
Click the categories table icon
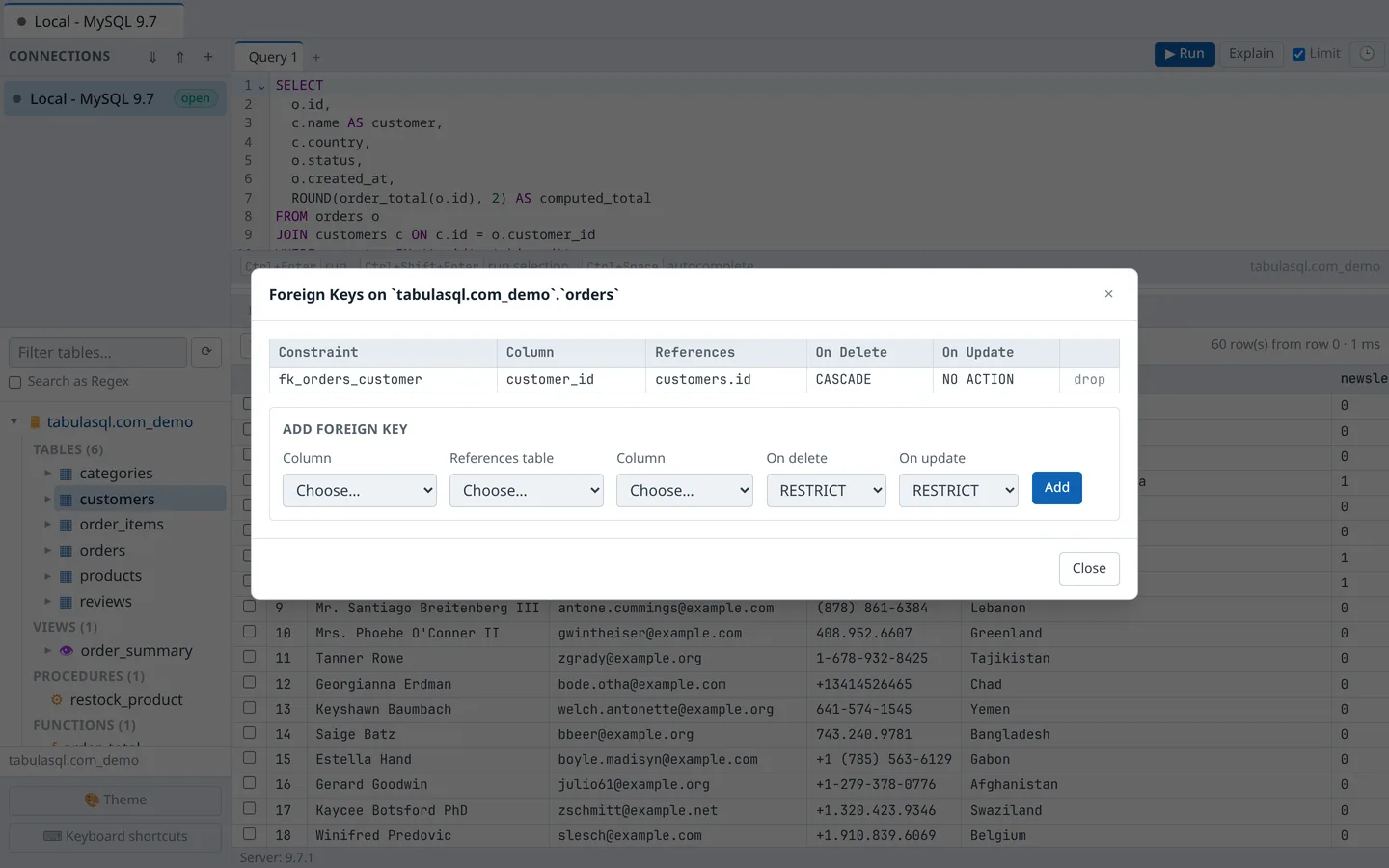click(x=66, y=474)
